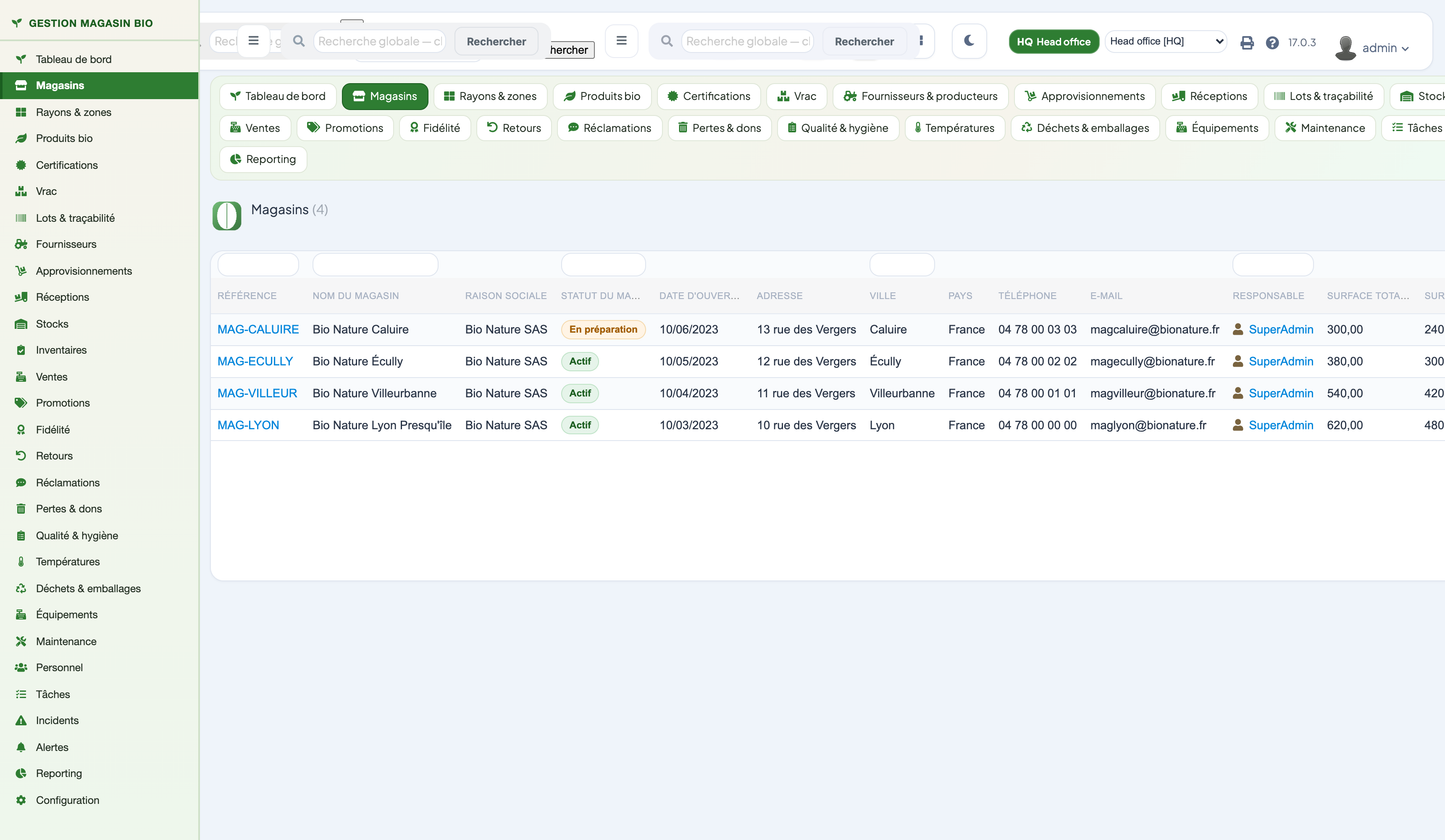This screenshot has height=840, width=1445.
Task: Sort by the Référence column header
Action: pos(247,296)
